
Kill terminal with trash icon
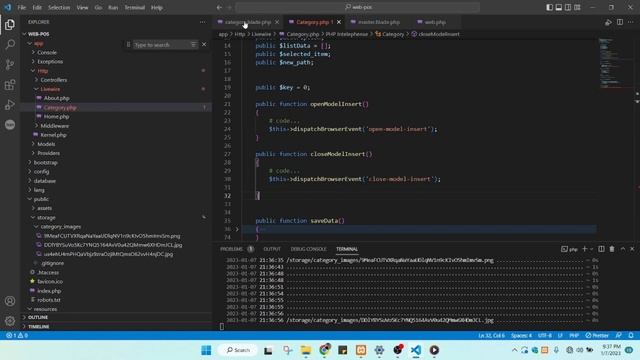click(612, 249)
